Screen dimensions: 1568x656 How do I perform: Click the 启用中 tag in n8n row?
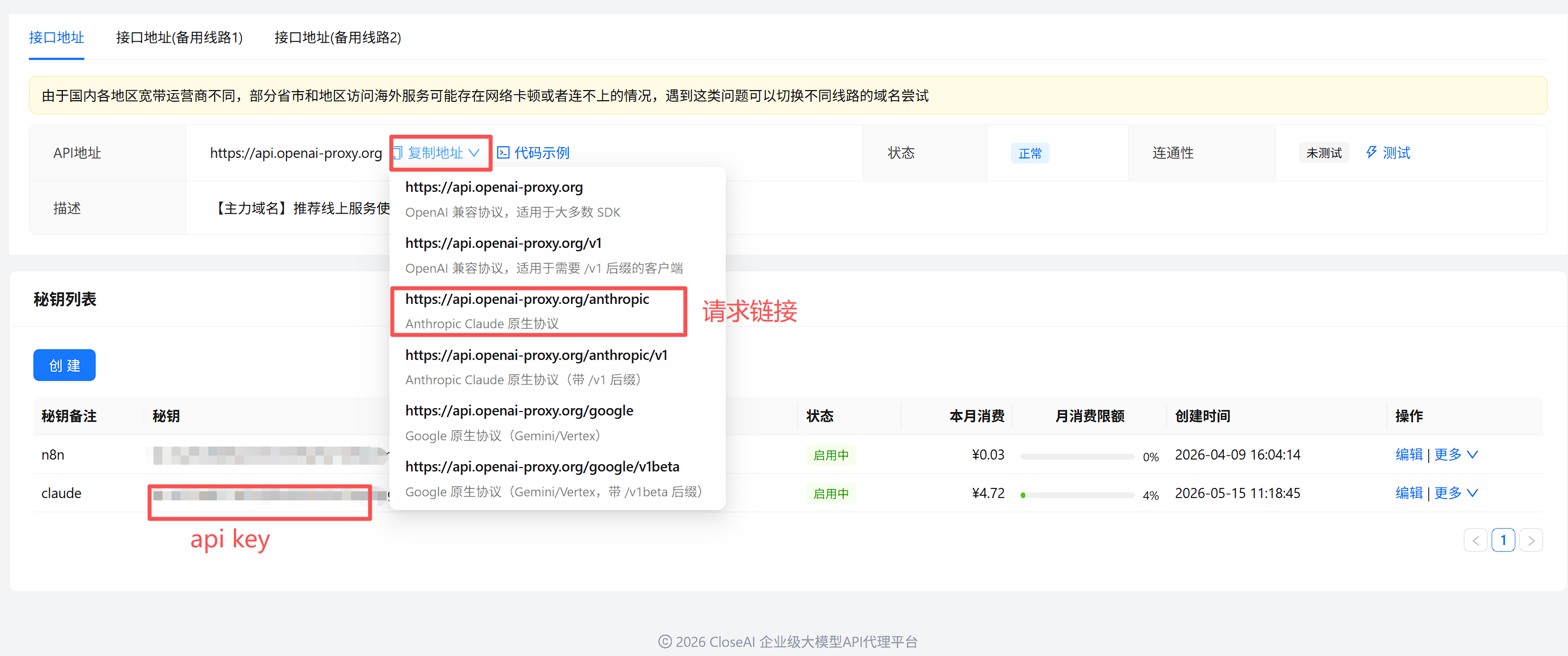pos(830,455)
